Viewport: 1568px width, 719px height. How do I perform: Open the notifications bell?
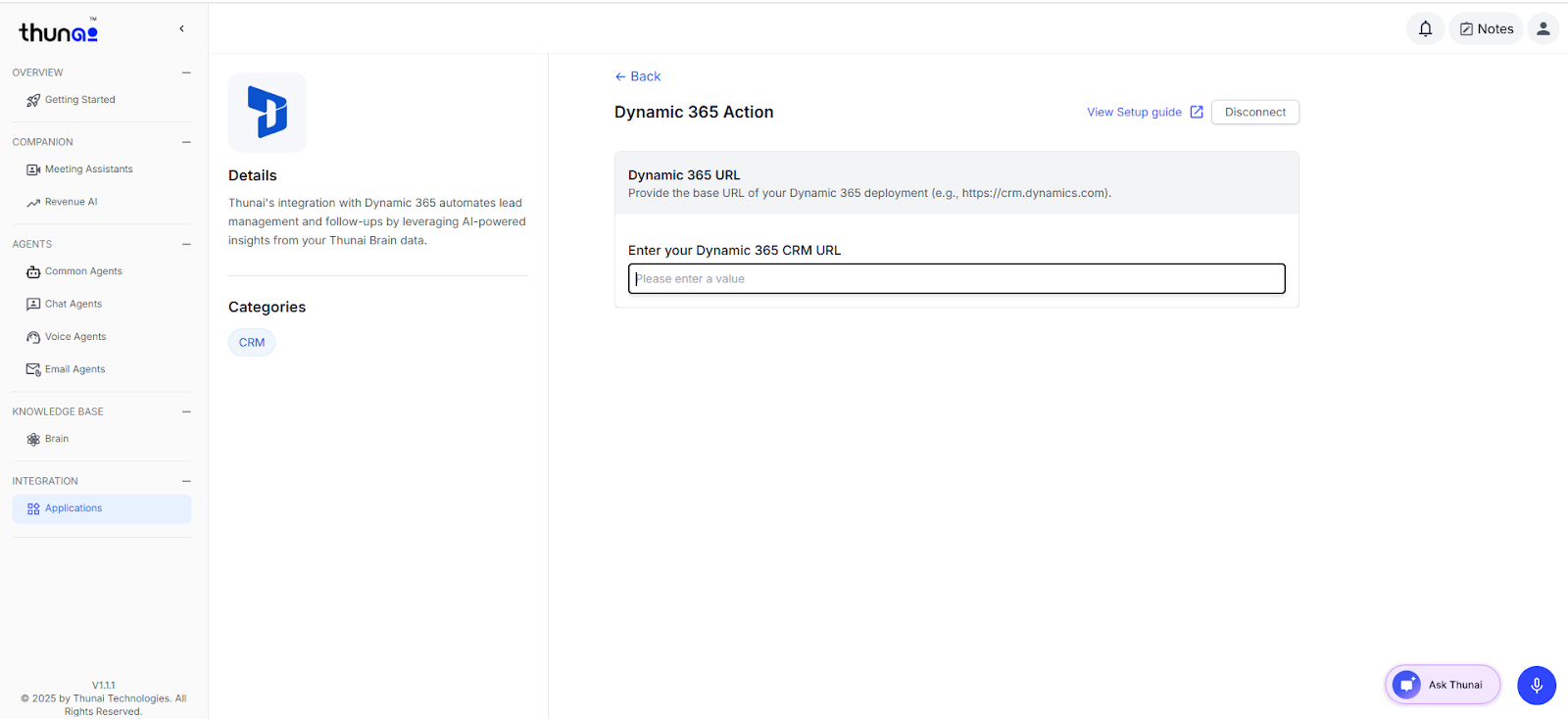click(1425, 28)
